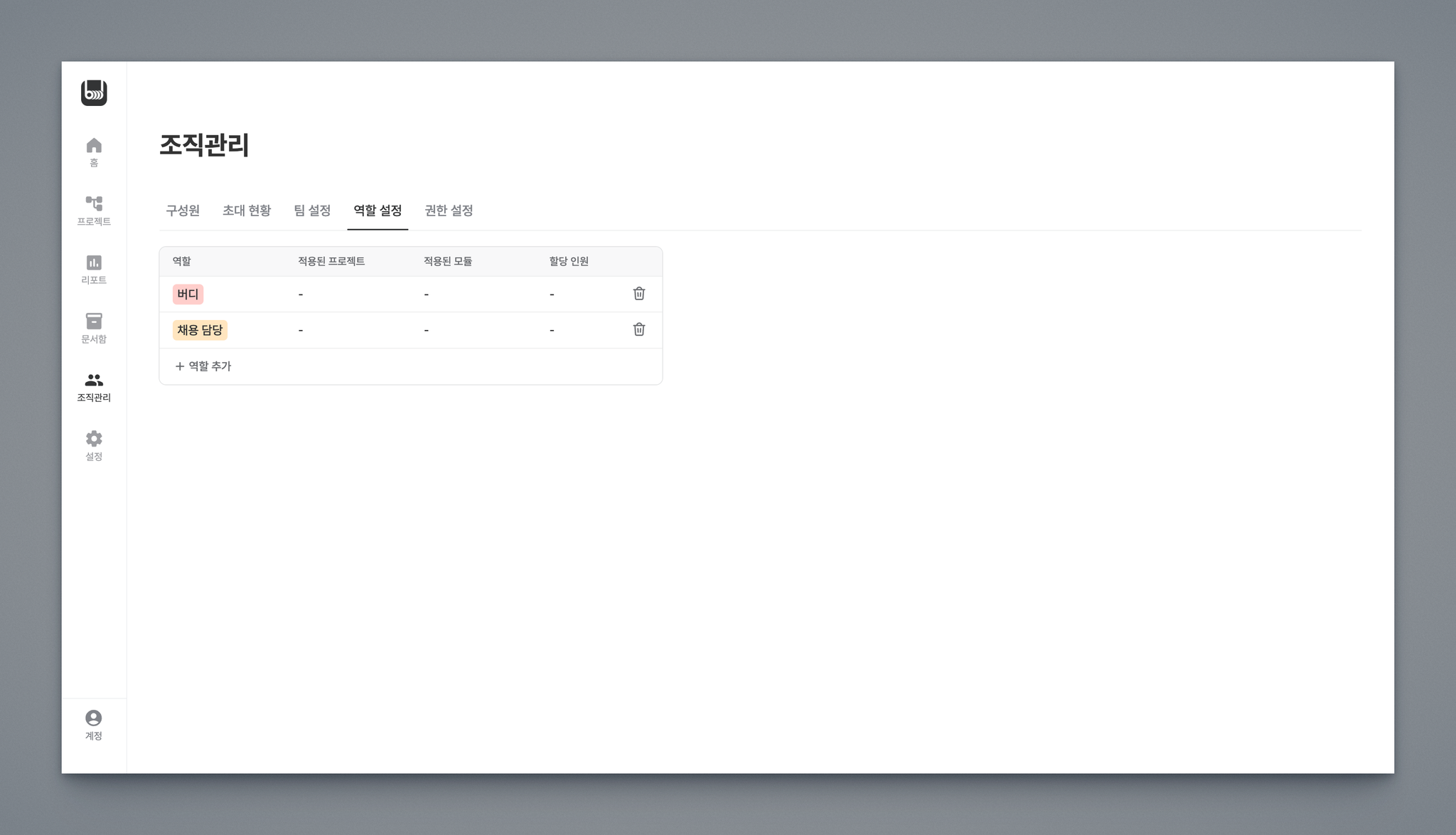Image resolution: width=1456 pixels, height=835 pixels.
Task: Click the pink 버디 role tag
Action: tap(188, 294)
